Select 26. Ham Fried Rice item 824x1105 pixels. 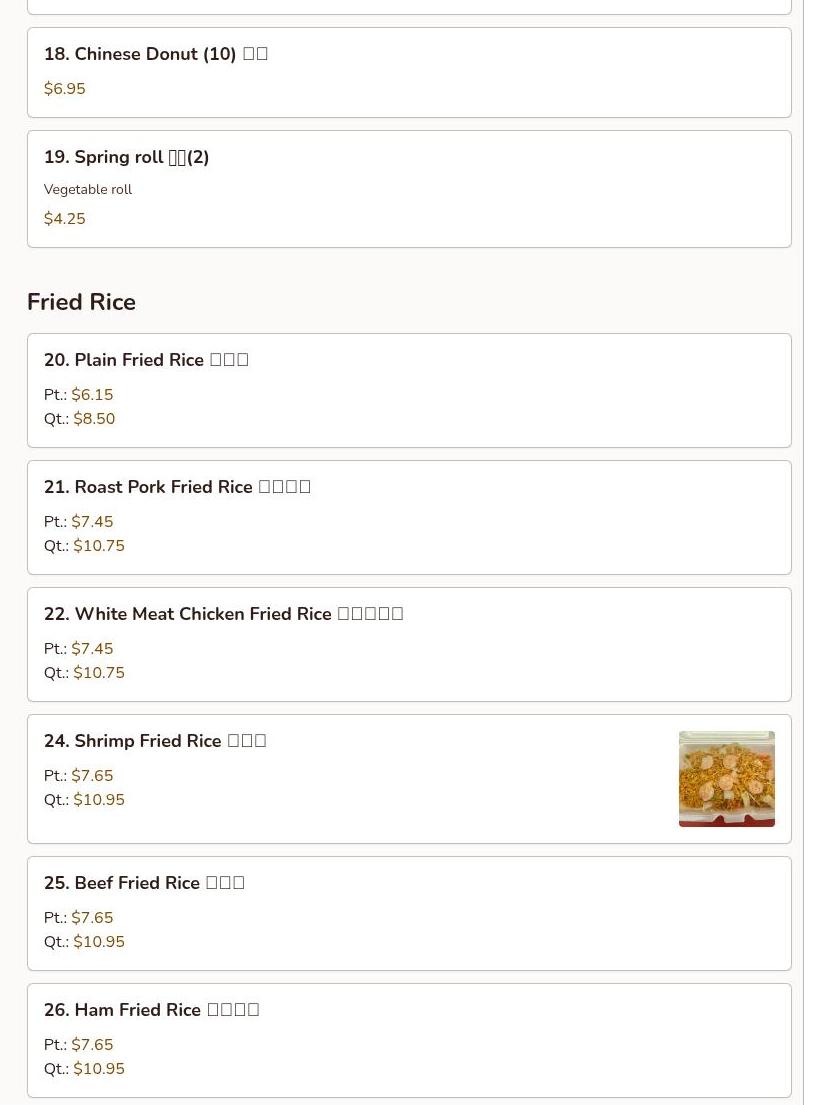point(151,1010)
